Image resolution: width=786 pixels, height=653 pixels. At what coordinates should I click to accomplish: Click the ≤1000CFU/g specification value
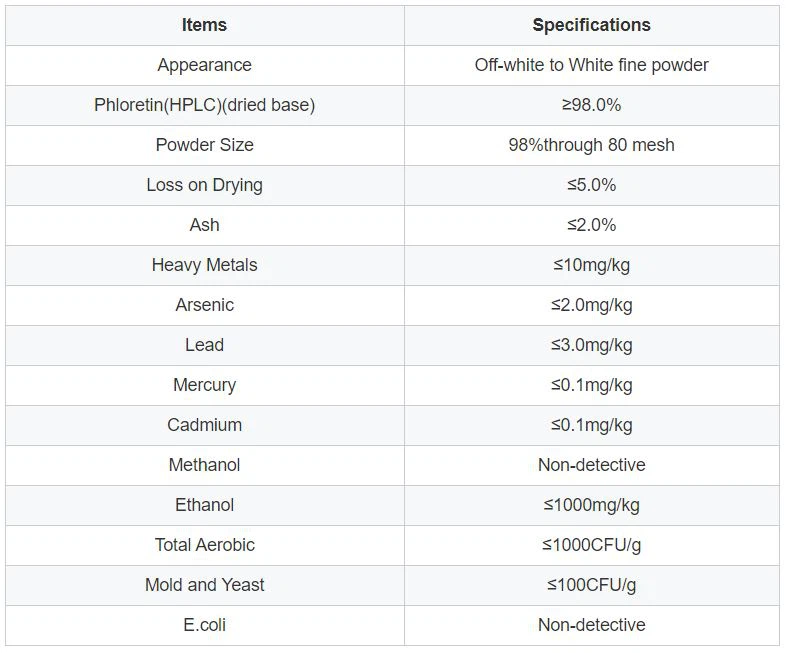click(591, 545)
